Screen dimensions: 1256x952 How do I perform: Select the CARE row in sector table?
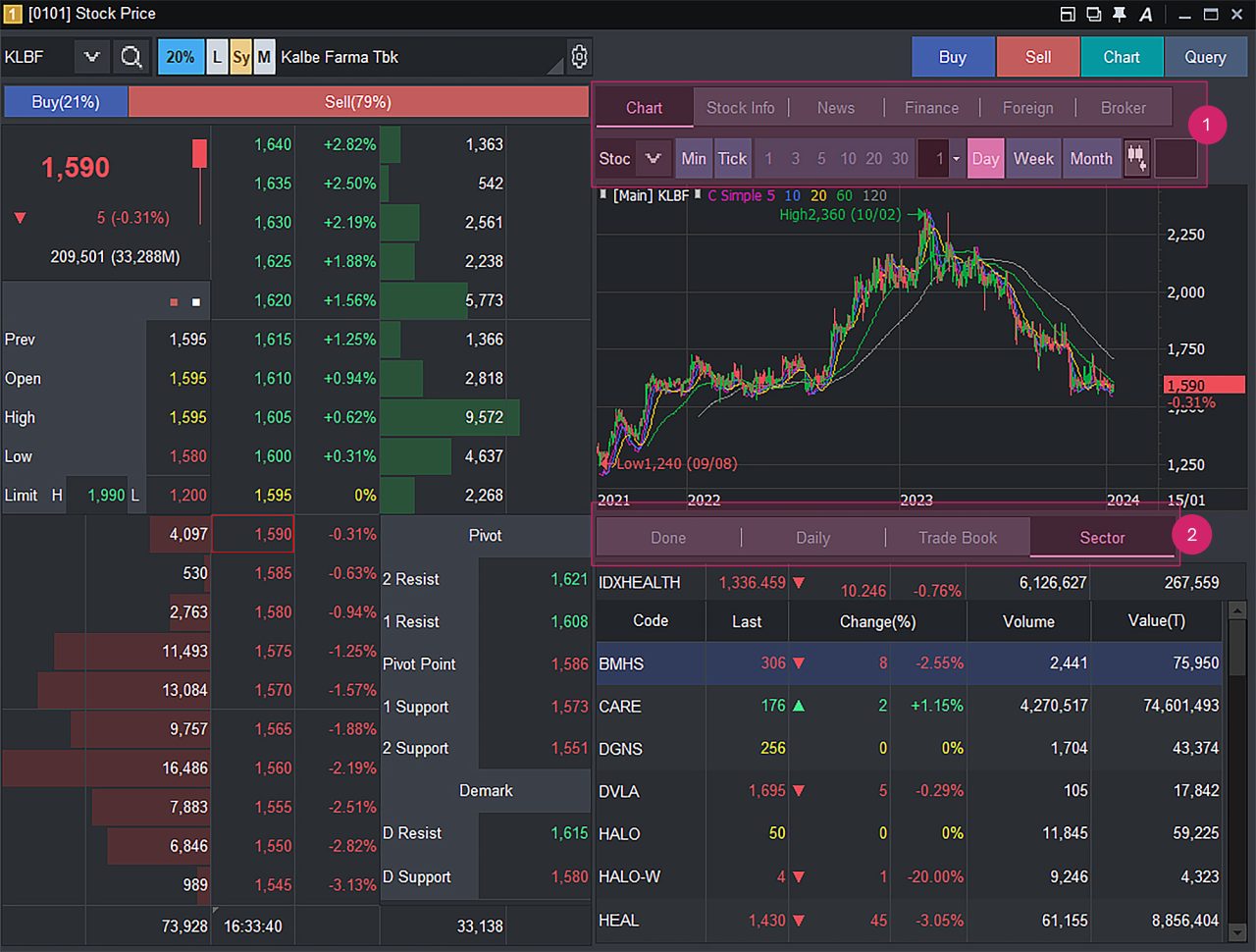(620, 707)
